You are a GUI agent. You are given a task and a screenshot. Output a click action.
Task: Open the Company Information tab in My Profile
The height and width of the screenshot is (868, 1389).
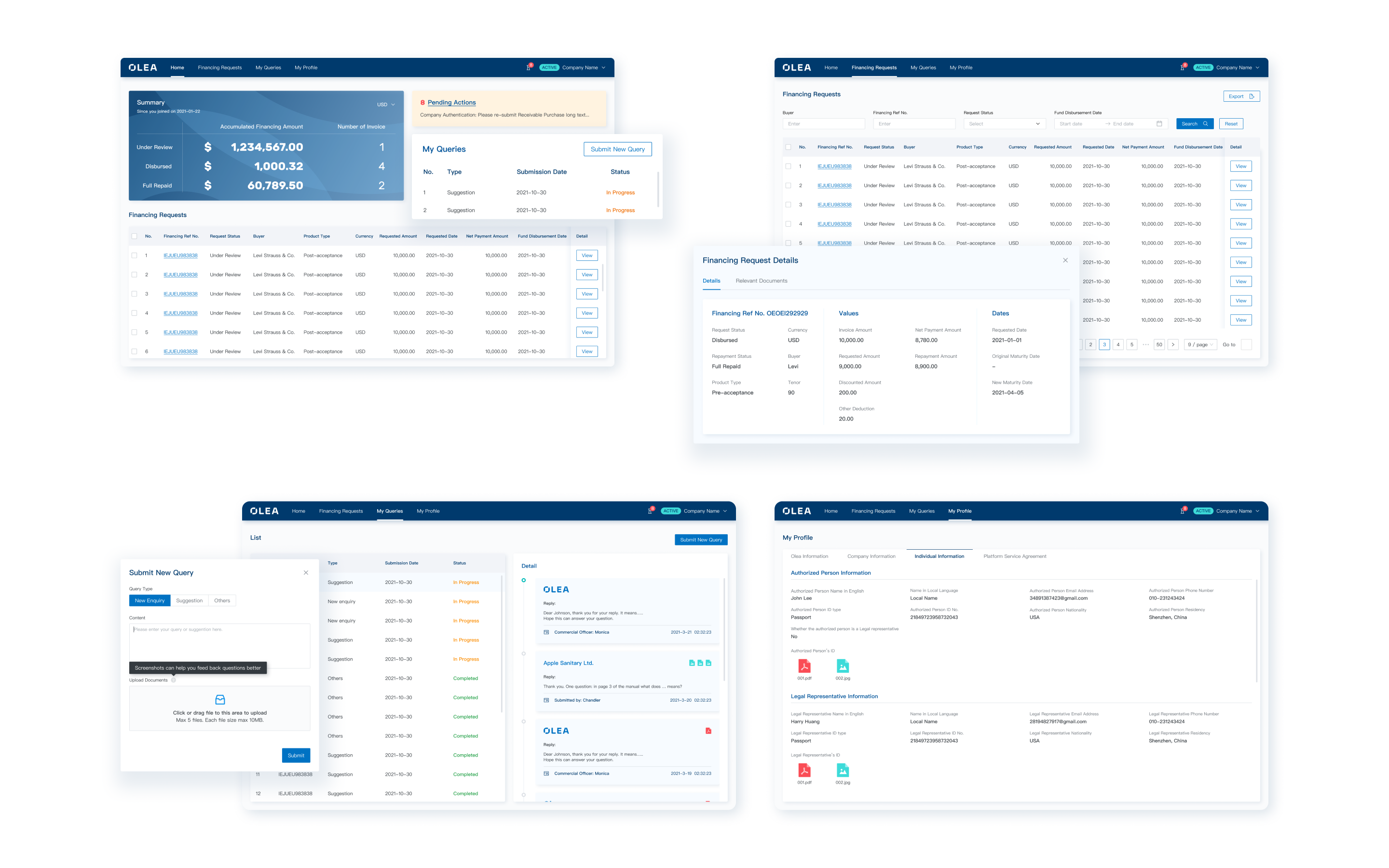pos(871,556)
